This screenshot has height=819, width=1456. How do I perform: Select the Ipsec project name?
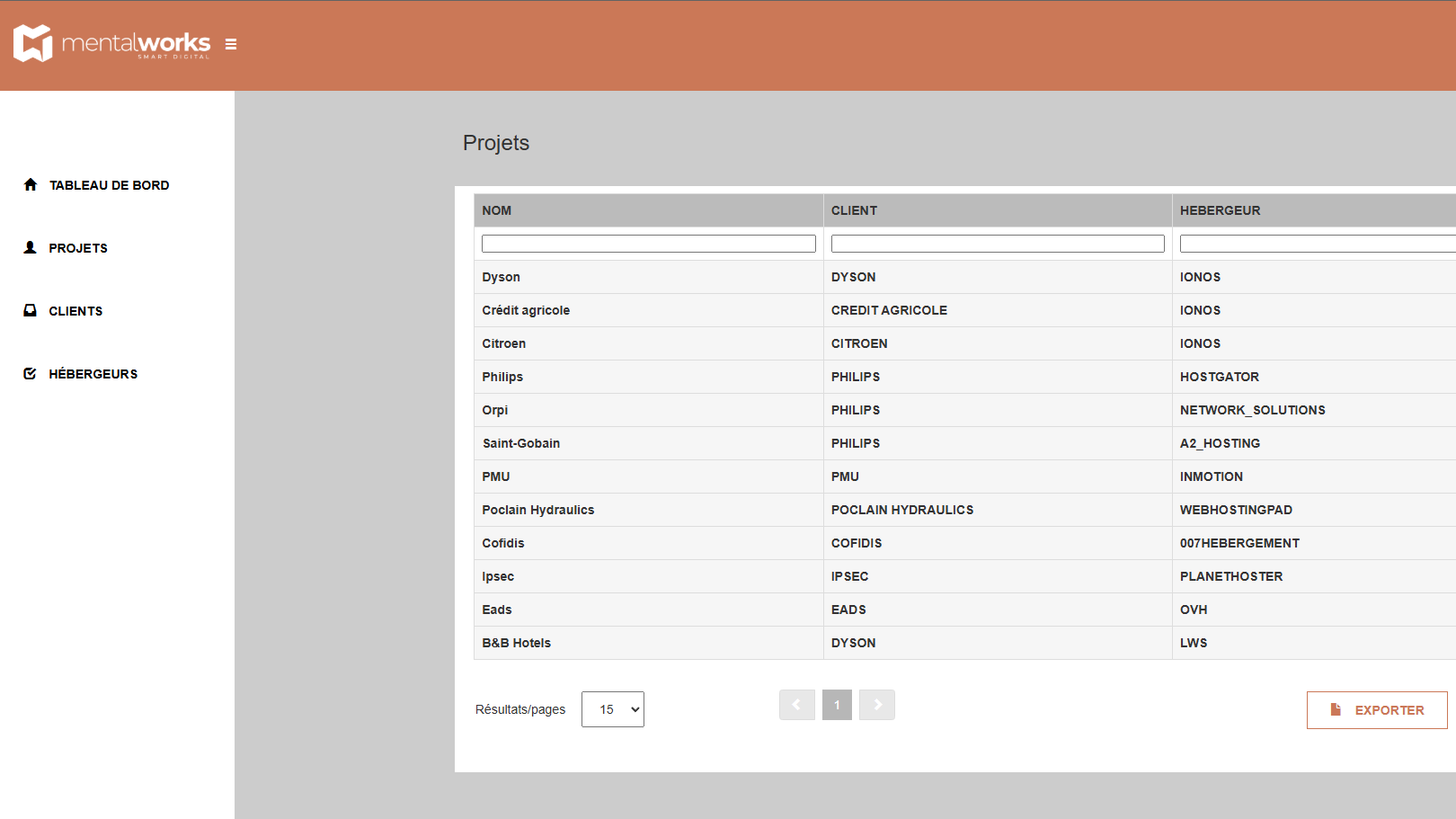click(498, 576)
